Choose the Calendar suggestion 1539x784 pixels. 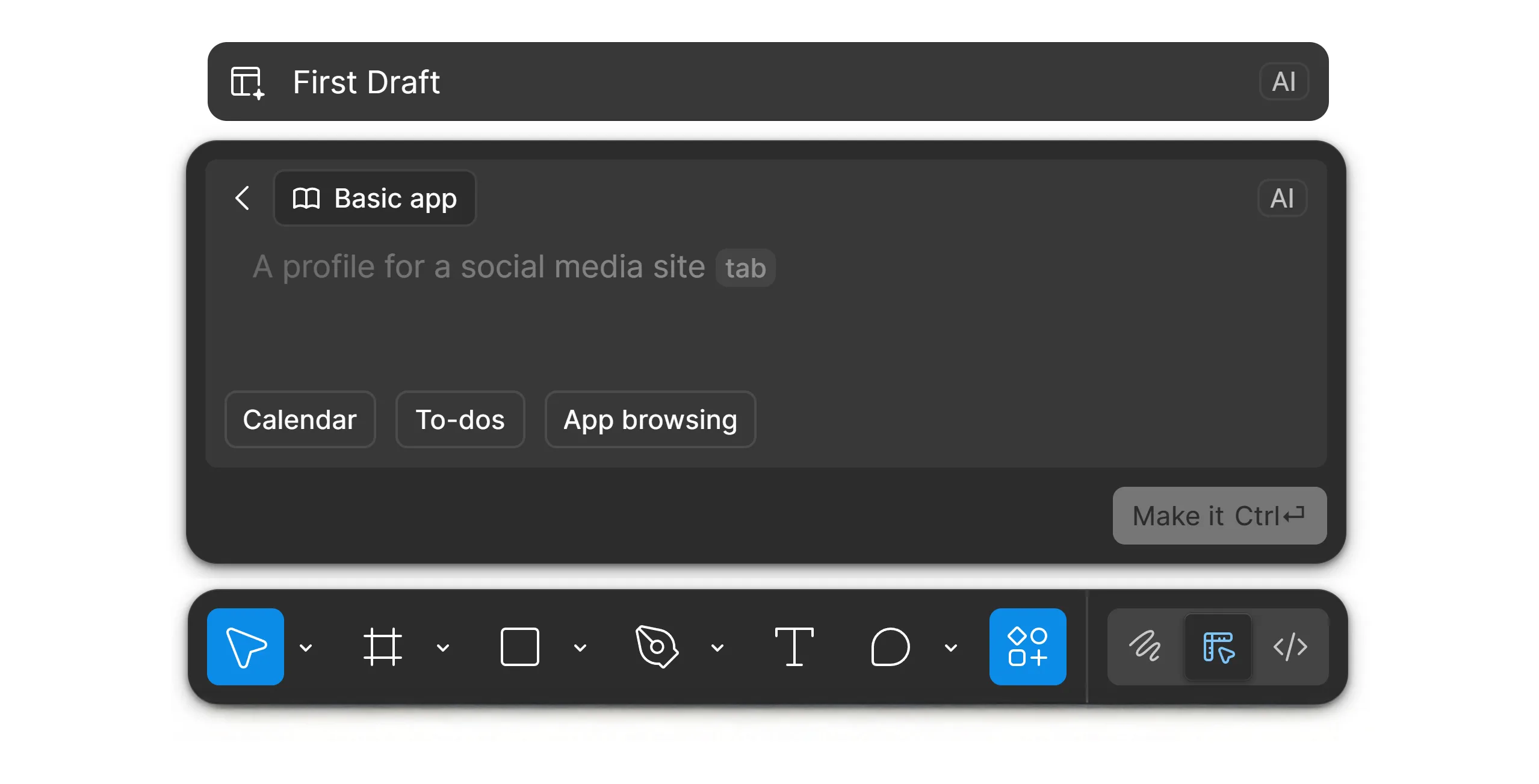pyautogui.click(x=300, y=419)
